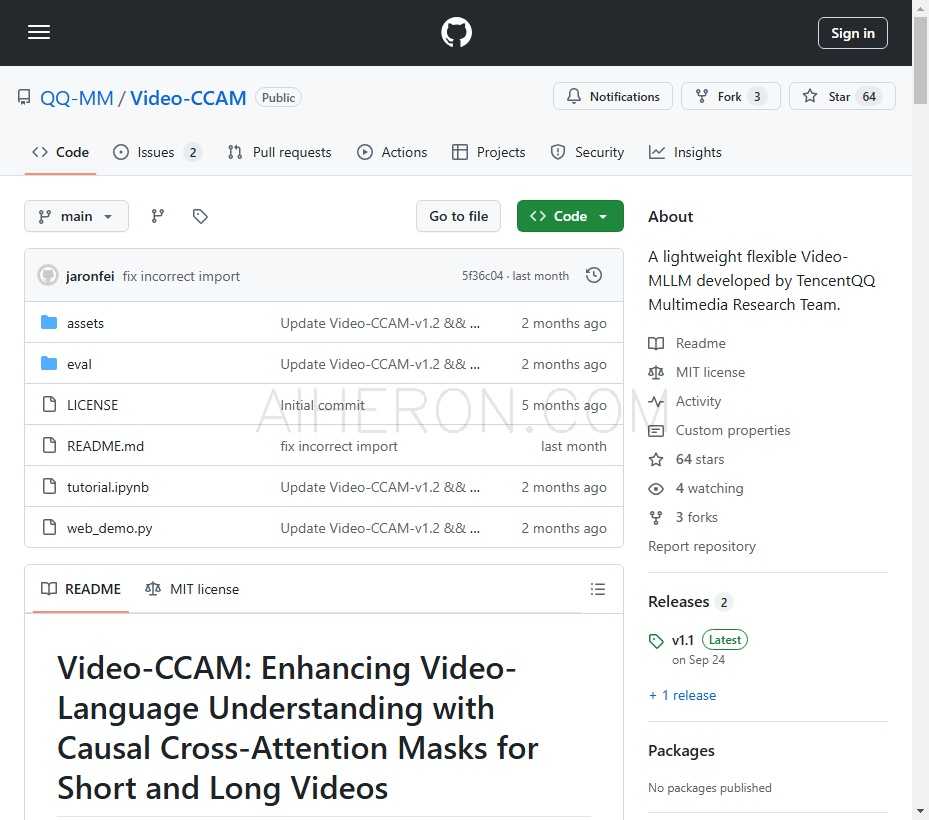This screenshot has height=820, width=929.
Task: Click the web_demo.py file icon
Action: click(50, 527)
